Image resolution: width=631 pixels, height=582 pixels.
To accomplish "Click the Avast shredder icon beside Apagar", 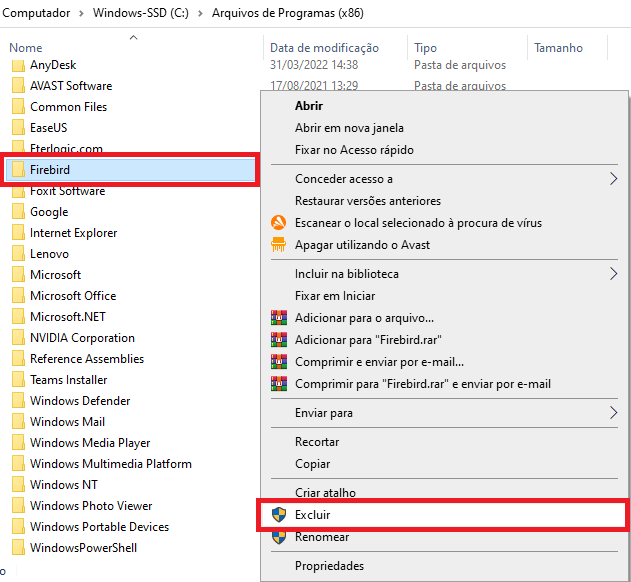I will coord(279,245).
